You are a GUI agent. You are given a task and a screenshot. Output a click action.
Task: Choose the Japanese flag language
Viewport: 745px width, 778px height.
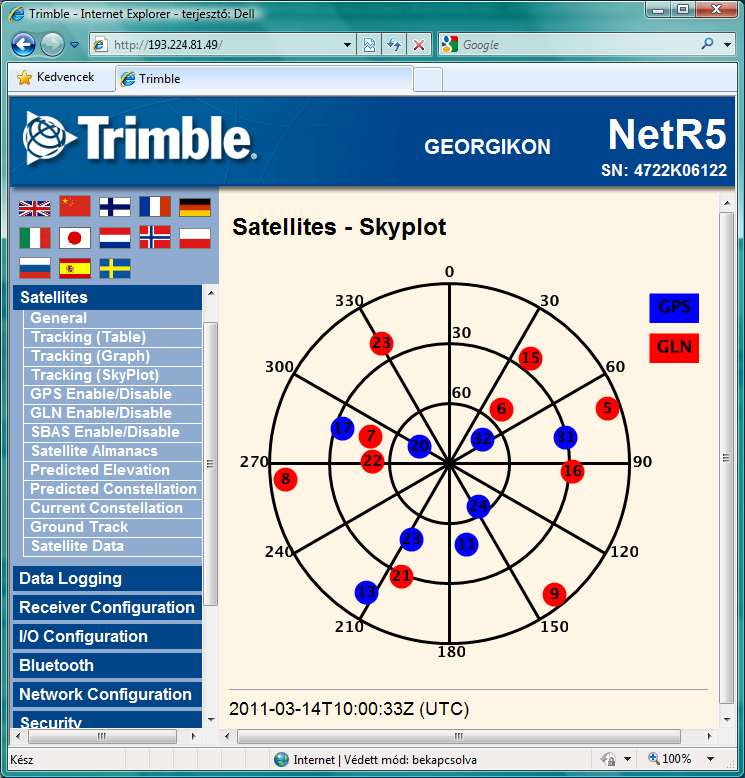75,238
